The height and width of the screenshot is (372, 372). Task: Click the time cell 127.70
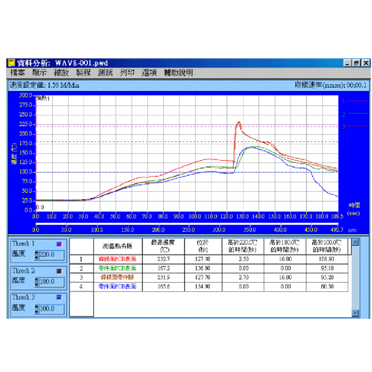click(x=203, y=277)
